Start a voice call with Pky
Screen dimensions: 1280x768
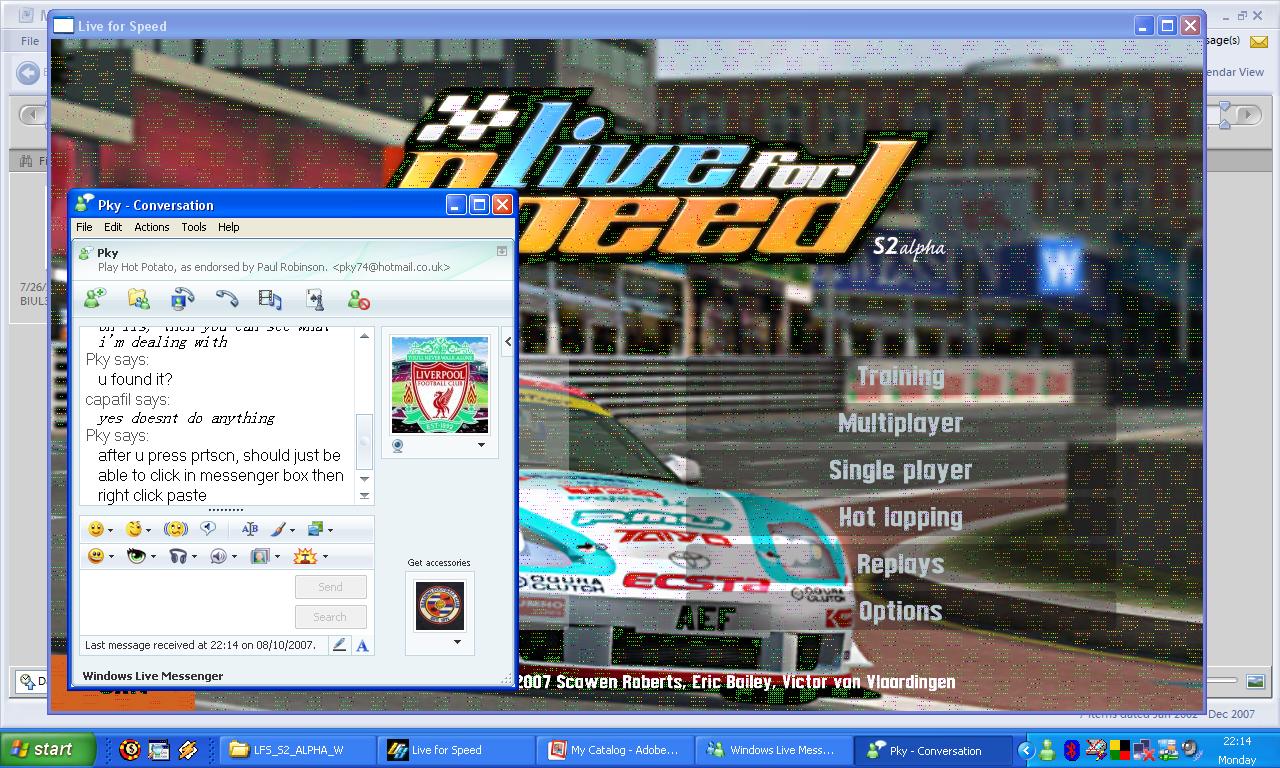coord(227,298)
